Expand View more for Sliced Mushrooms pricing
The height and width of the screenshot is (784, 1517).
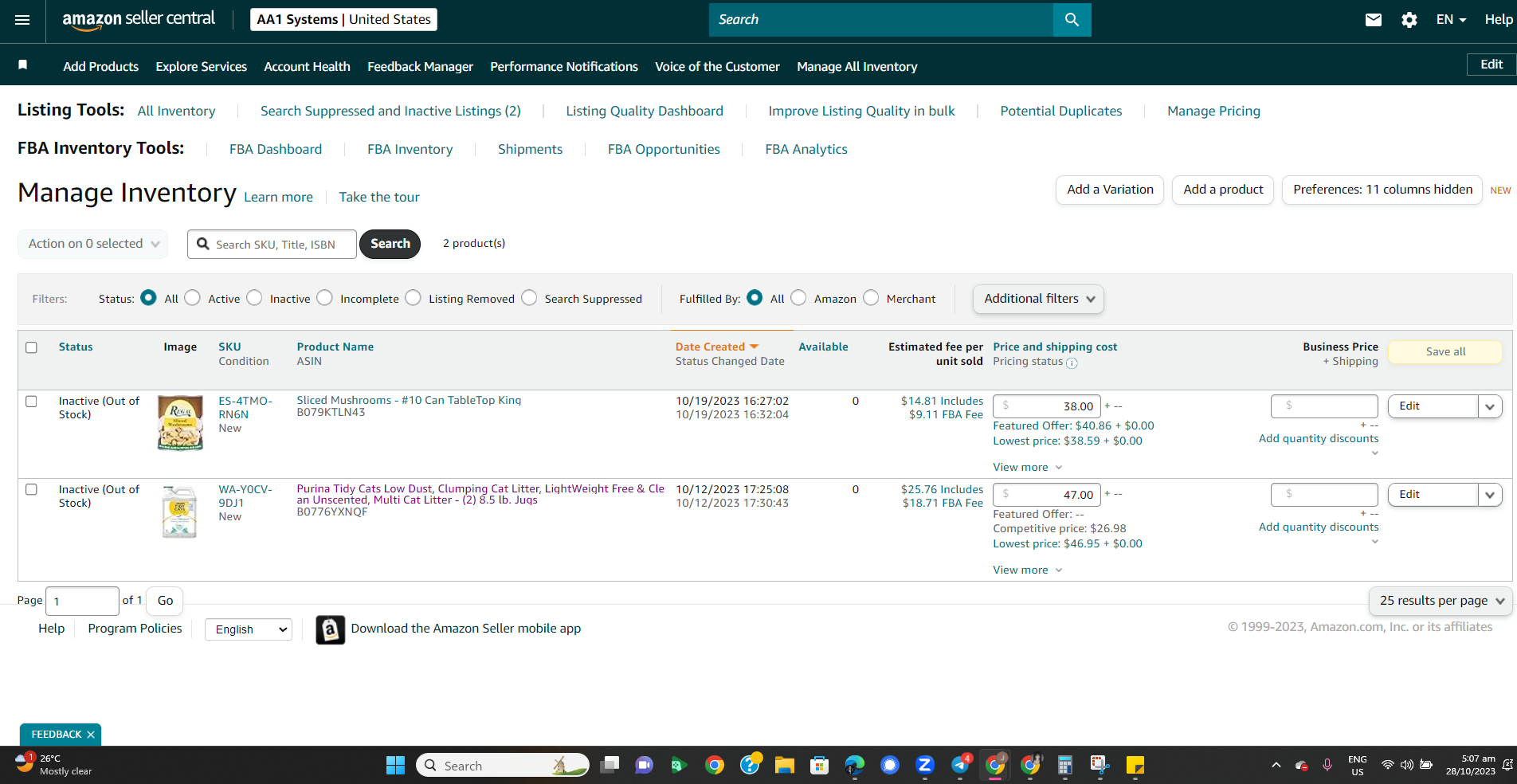point(1027,468)
